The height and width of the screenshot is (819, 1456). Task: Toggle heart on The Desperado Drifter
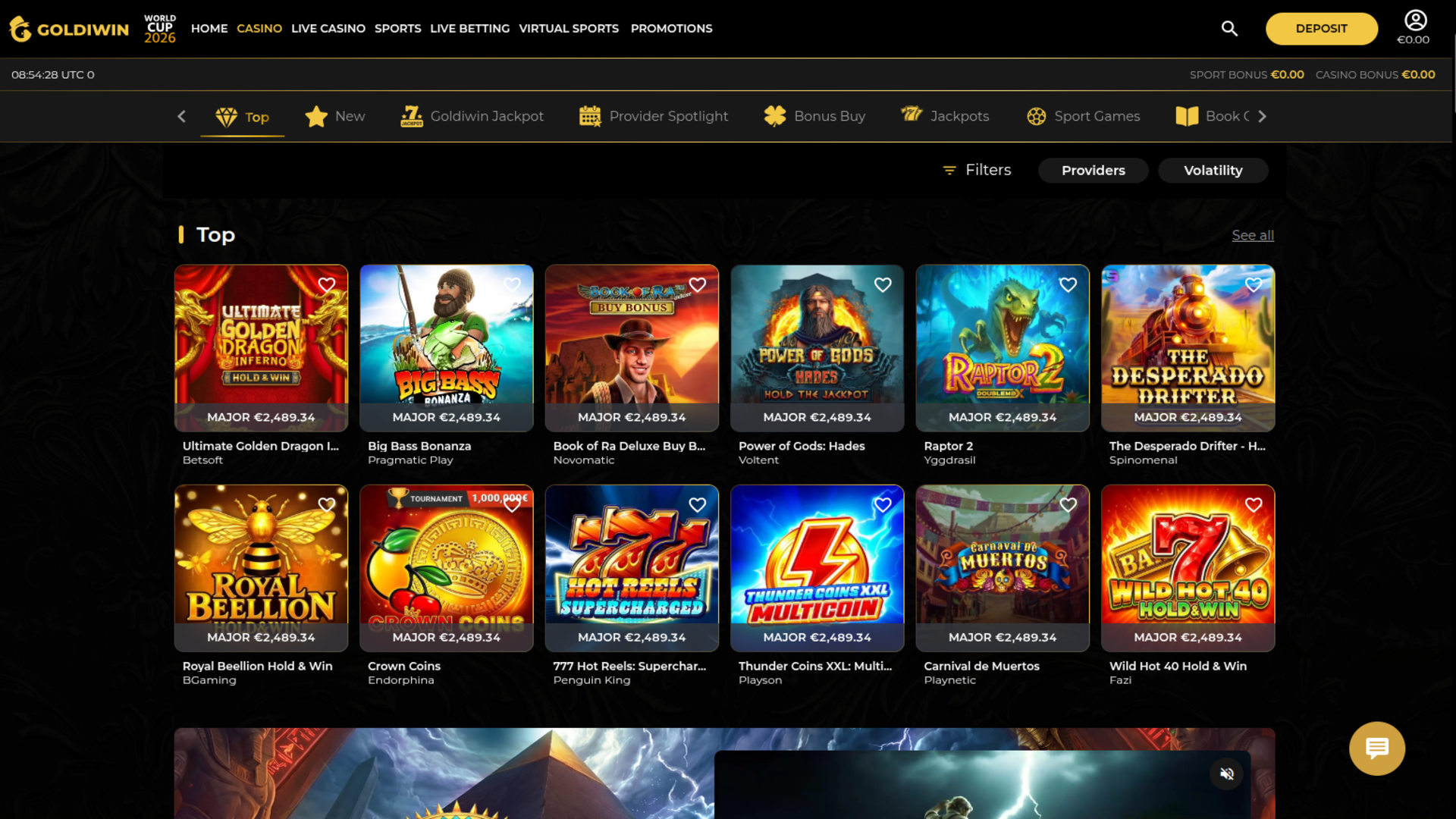pyautogui.click(x=1253, y=285)
